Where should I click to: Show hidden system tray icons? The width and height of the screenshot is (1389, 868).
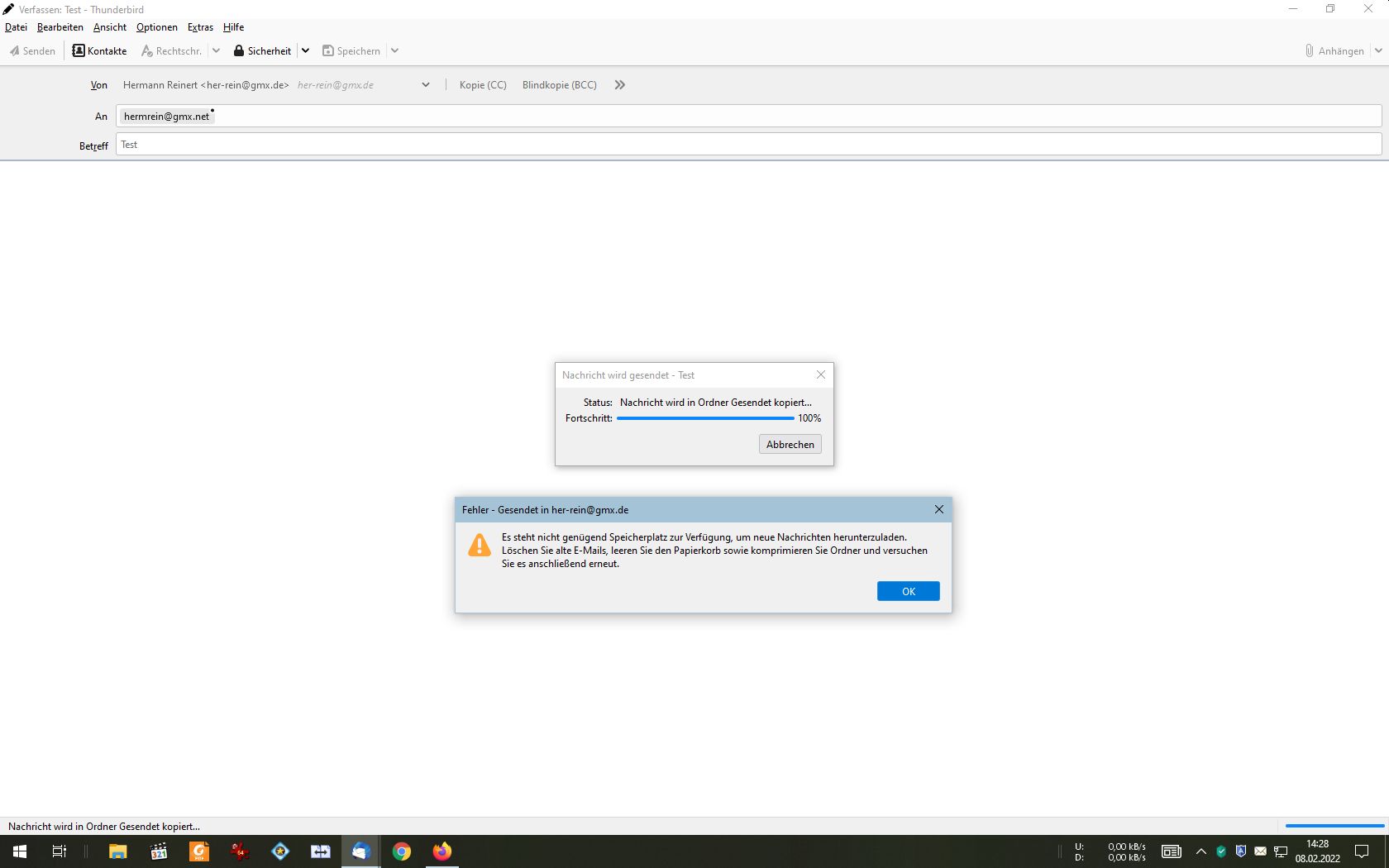1201,851
